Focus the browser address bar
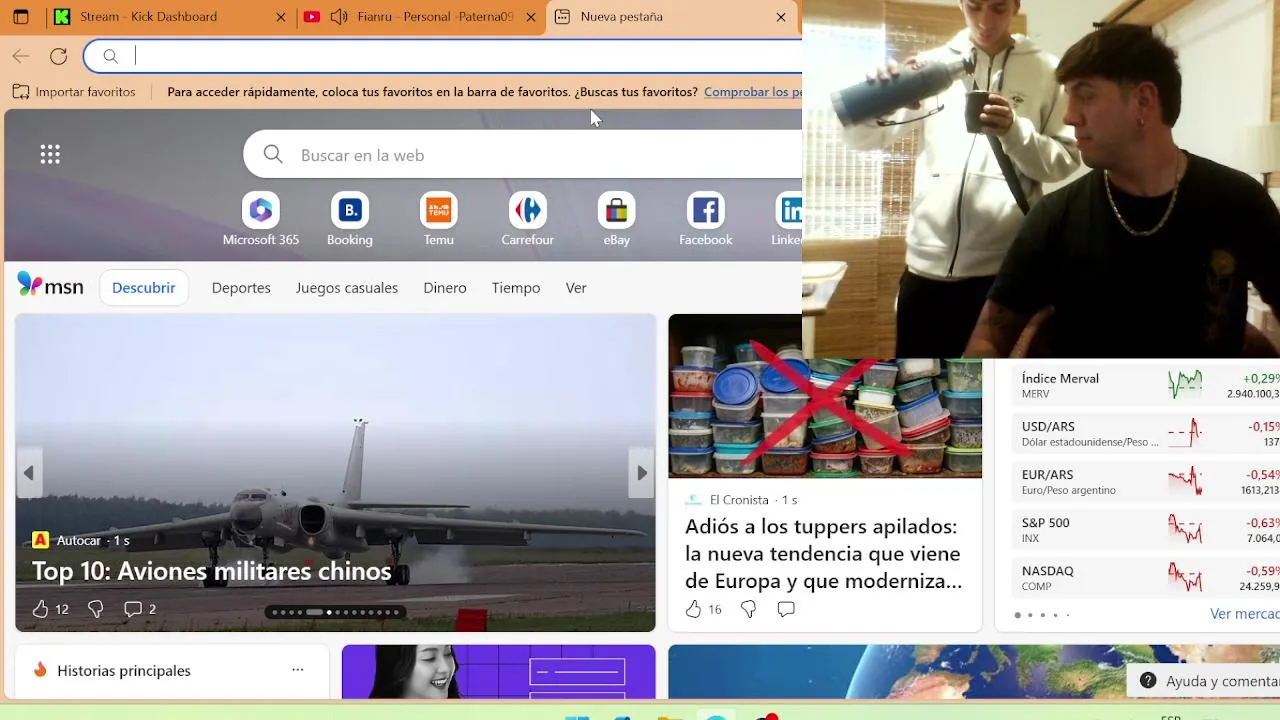 [x=444, y=56]
